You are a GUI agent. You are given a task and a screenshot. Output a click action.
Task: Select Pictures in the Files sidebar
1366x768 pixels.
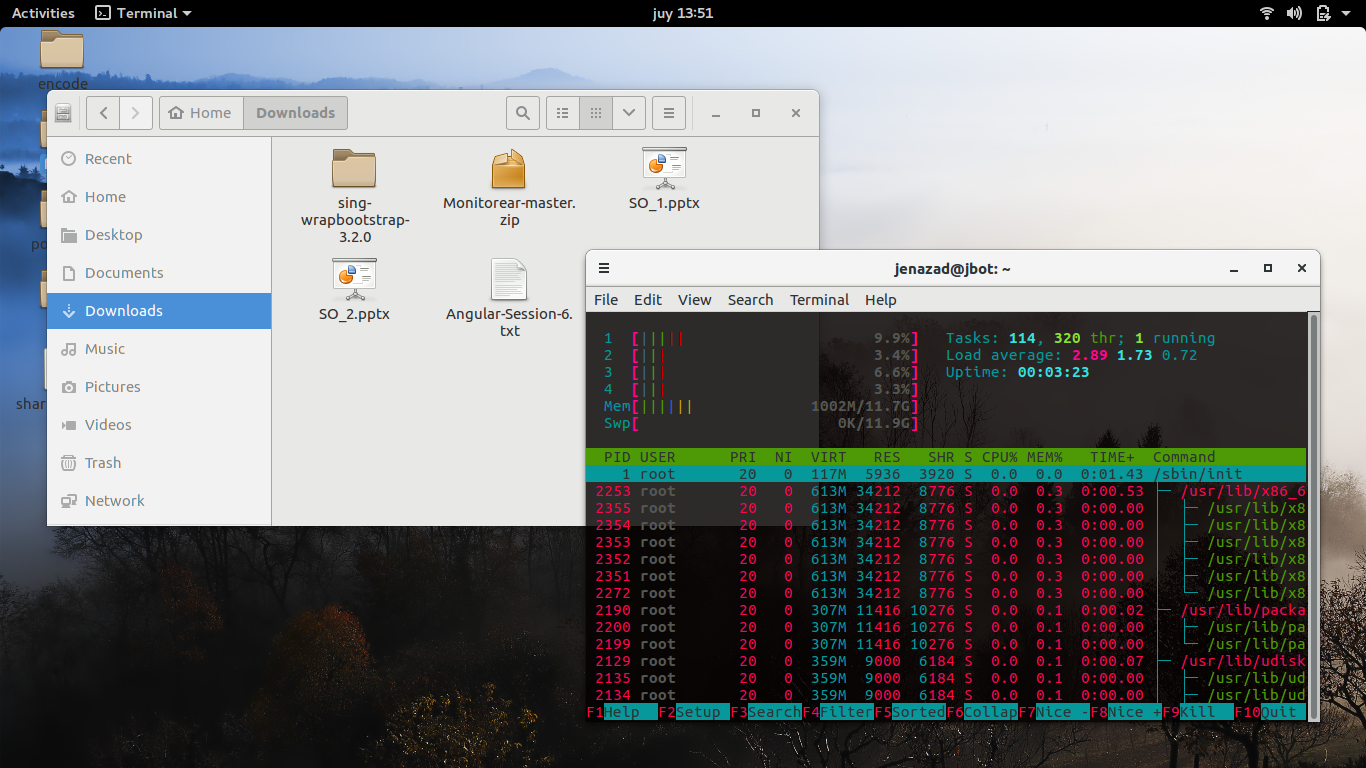pos(159,387)
